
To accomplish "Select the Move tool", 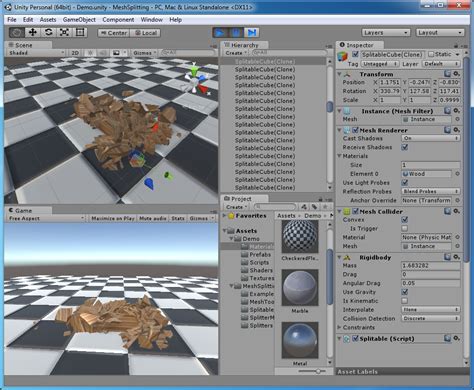I will (x=32, y=32).
